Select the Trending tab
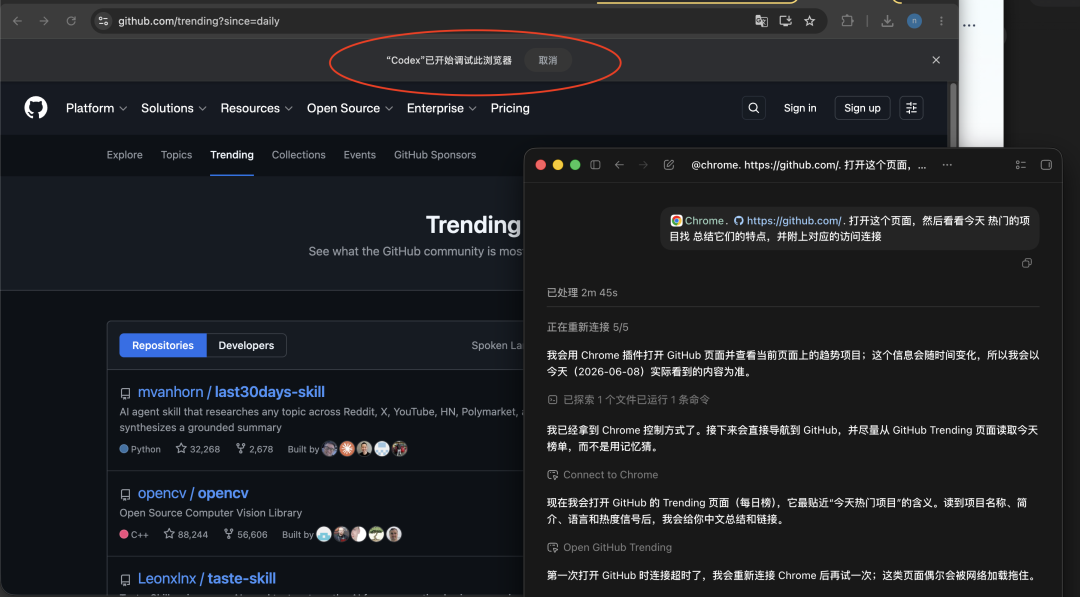The height and width of the screenshot is (597, 1080). [232, 155]
